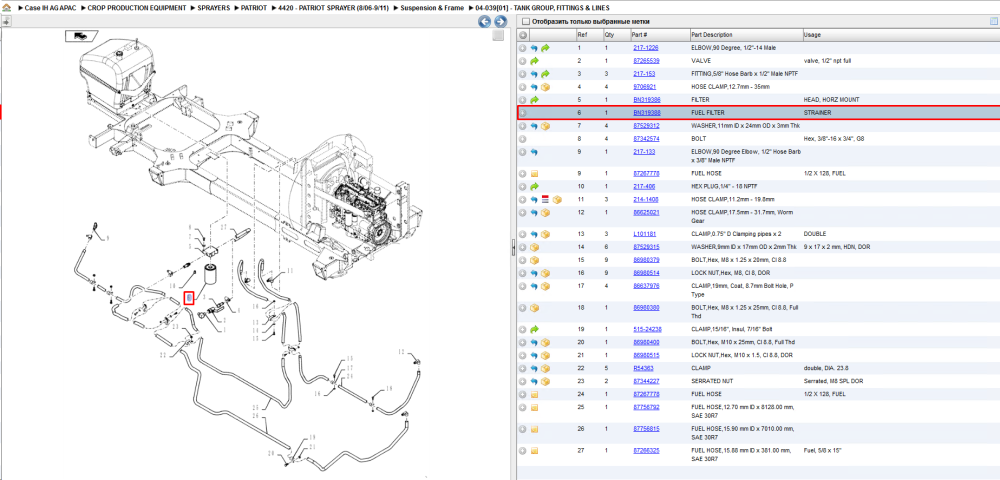The image size is (1000, 480).
Task: Click the panel icon at the table's top right
Action: click(994, 22)
